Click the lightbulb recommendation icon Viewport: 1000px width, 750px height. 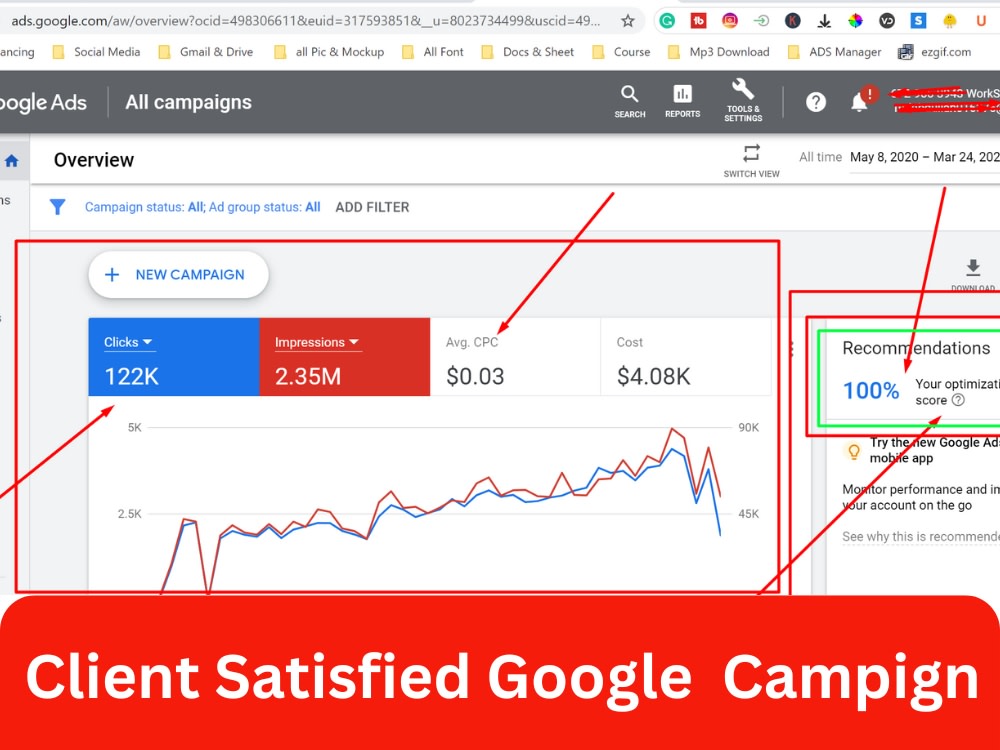[853, 451]
